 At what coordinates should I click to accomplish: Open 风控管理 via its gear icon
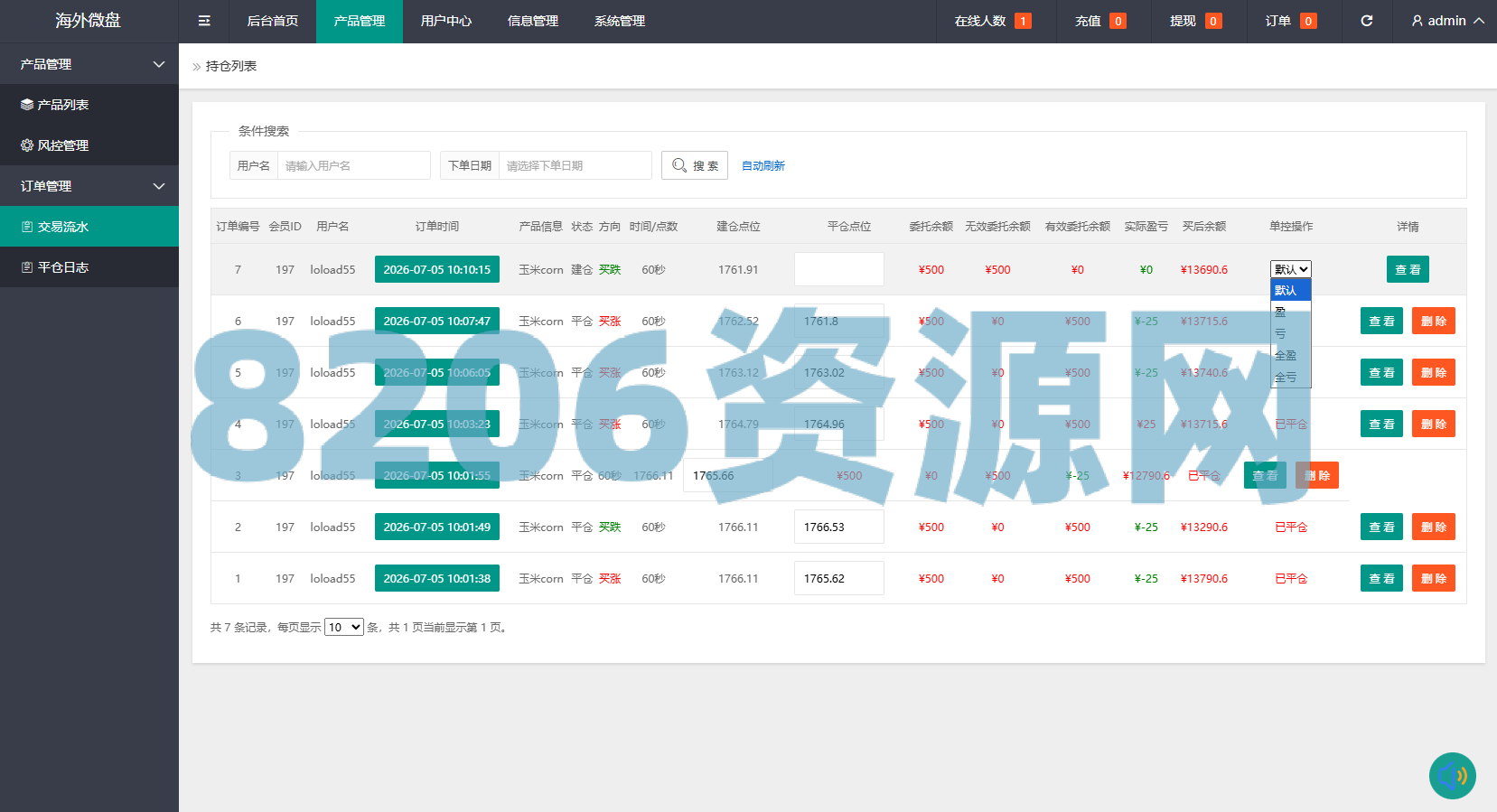27,145
